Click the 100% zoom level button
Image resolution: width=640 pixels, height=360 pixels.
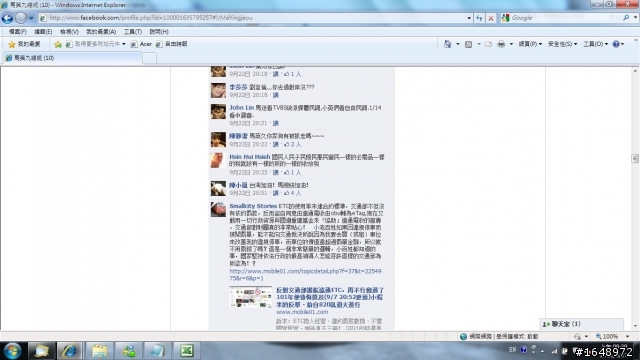point(607,337)
